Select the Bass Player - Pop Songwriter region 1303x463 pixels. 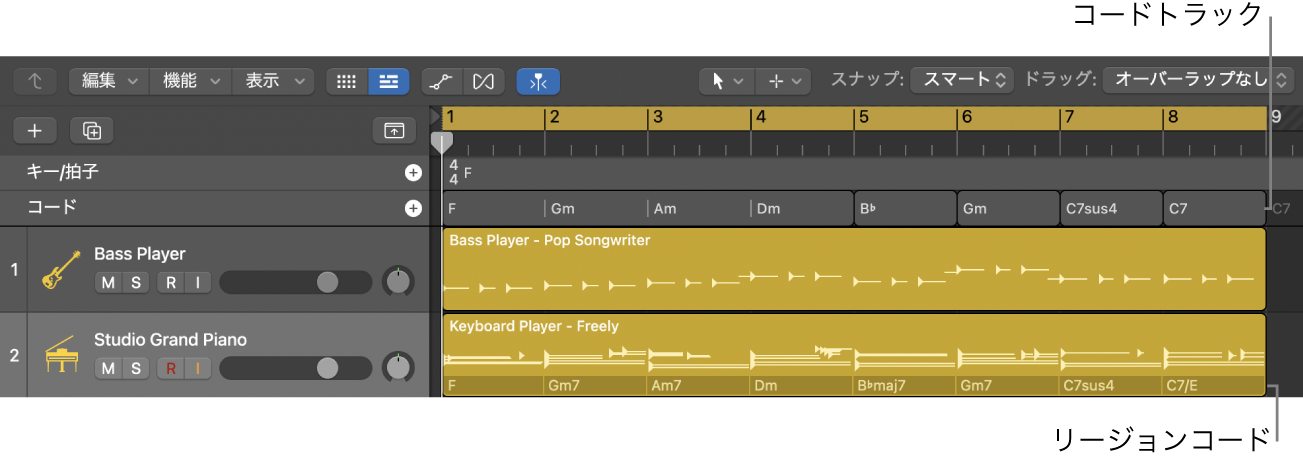(854, 269)
